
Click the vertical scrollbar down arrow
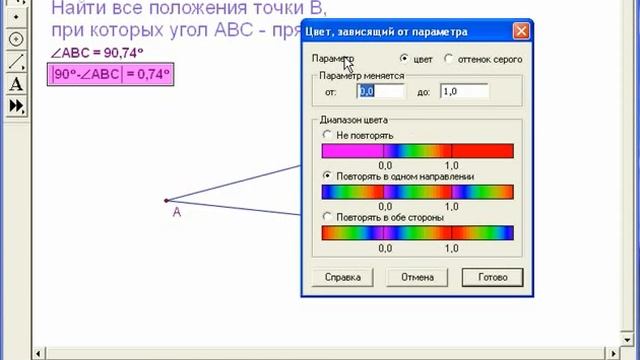[627, 340]
